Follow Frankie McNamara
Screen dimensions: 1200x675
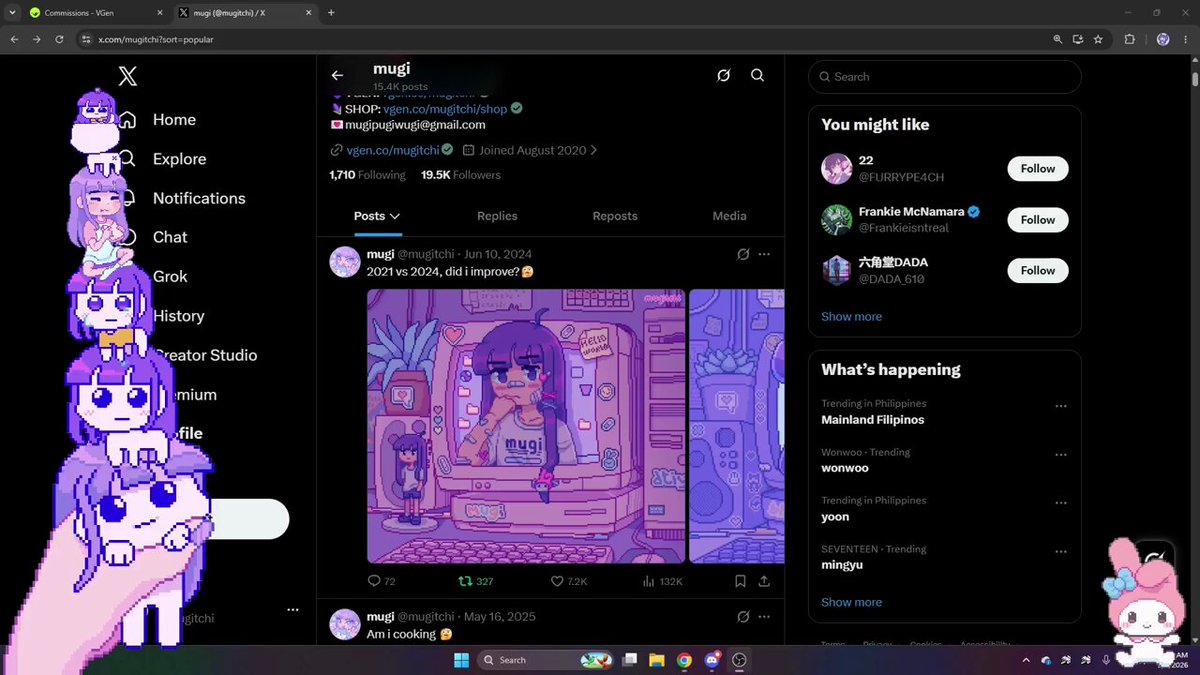click(x=1038, y=220)
